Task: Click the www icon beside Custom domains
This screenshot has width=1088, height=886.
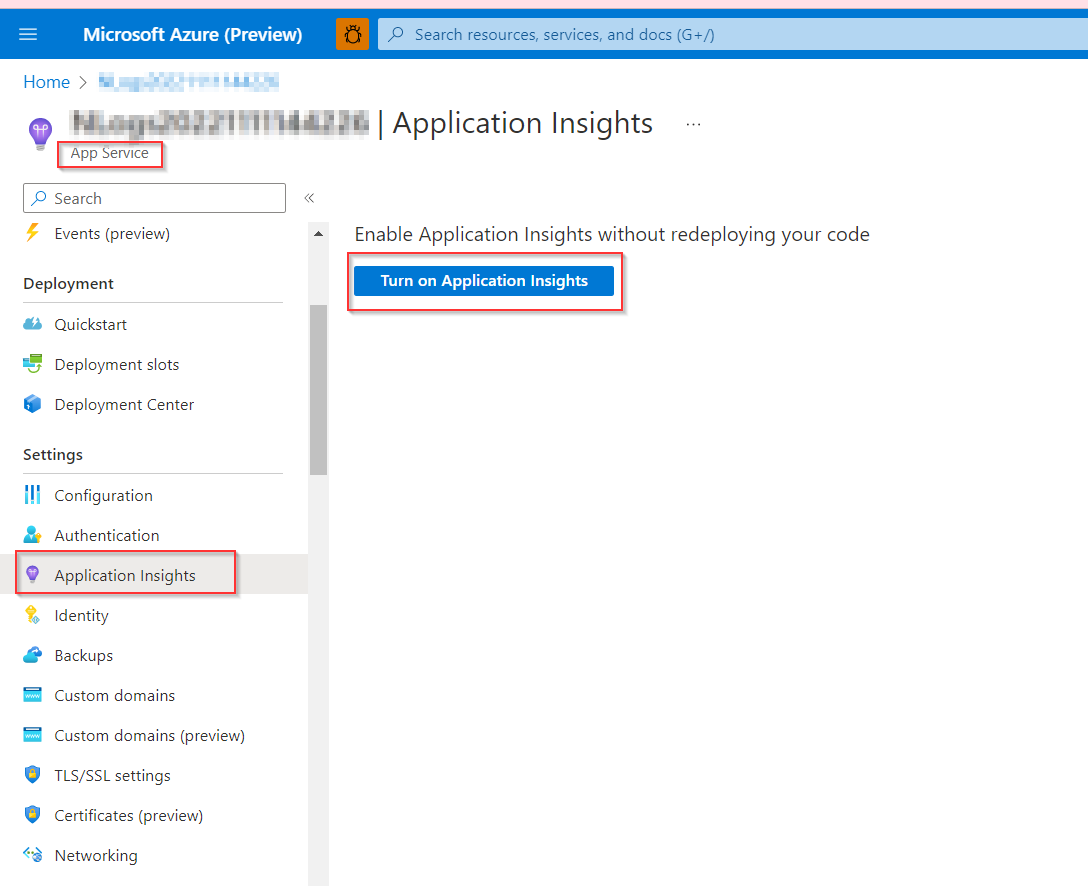Action: (x=33, y=695)
